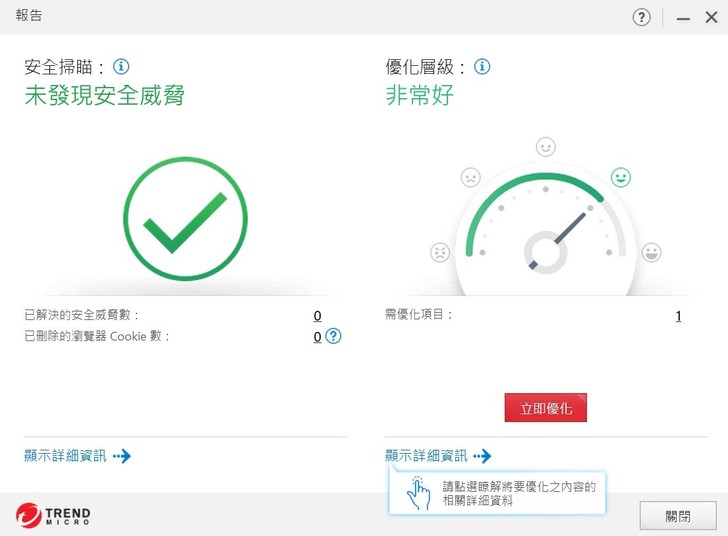Image resolution: width=728 pixels, height=536 pixels.
Task: Click the resolved security threats count 0
Action: pyautogui.click(x=318, y=316)
